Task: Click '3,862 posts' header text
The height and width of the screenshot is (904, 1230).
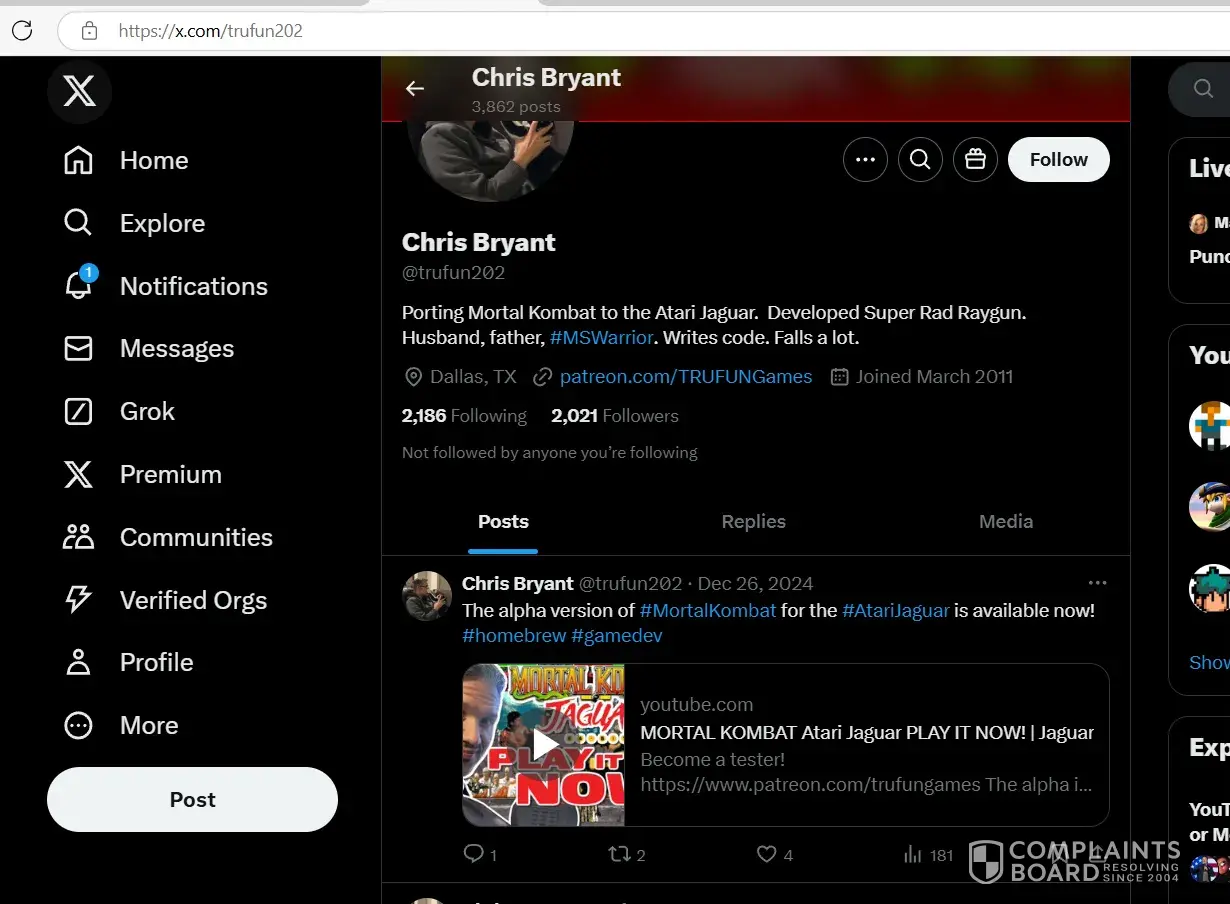Action: (516, 107)
